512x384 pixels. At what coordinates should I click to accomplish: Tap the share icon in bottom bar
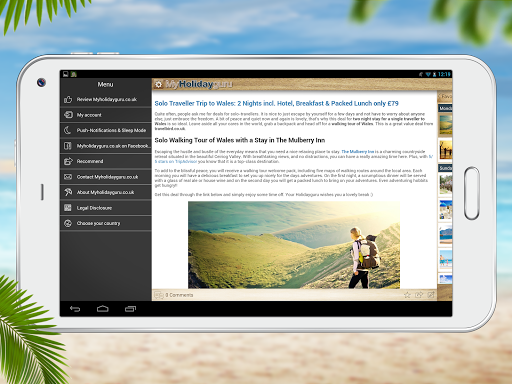pos(419,295)
